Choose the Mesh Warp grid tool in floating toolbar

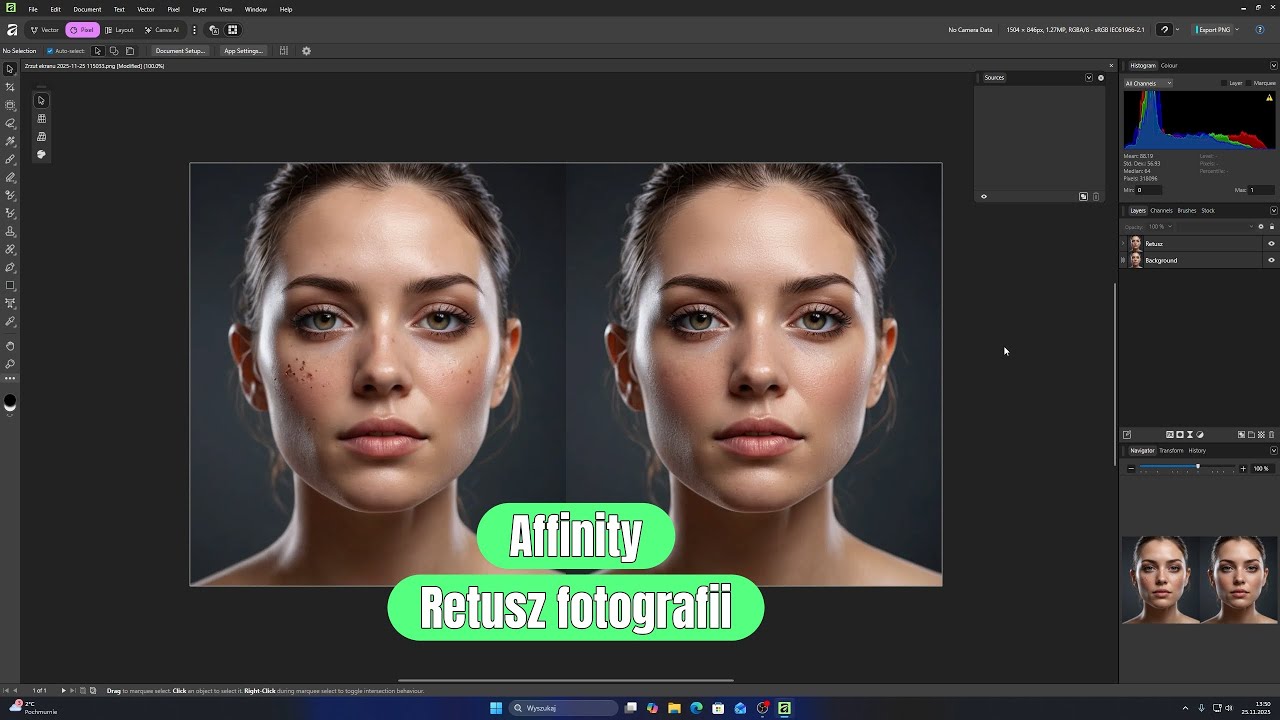pos(41,118)
